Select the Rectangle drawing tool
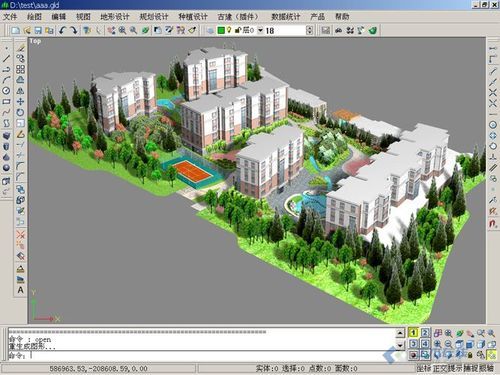500x375 pixels. [x=6, y=102]
